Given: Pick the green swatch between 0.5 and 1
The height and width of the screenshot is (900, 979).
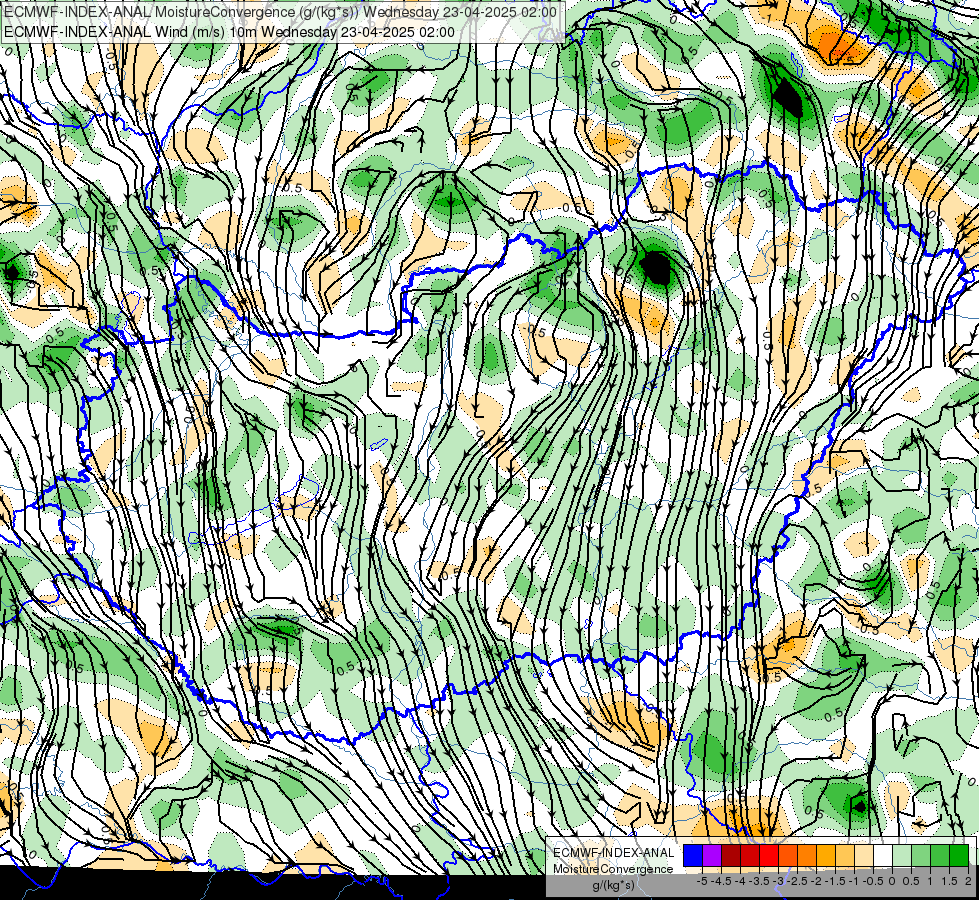Looking at the screenshot, I should click(x=921, y=855).
